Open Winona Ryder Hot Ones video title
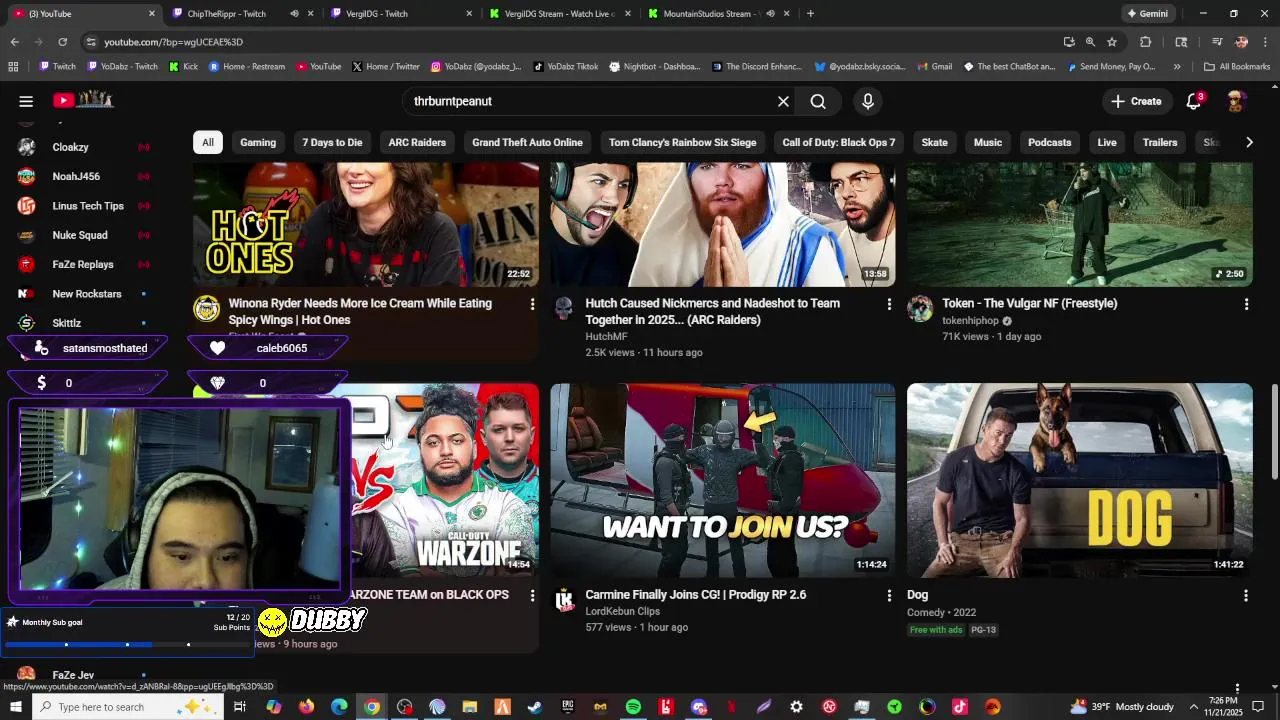Image resolution: width=1280 pixels, height=720 pixels. pyautogui.click(x=360, y=311)
